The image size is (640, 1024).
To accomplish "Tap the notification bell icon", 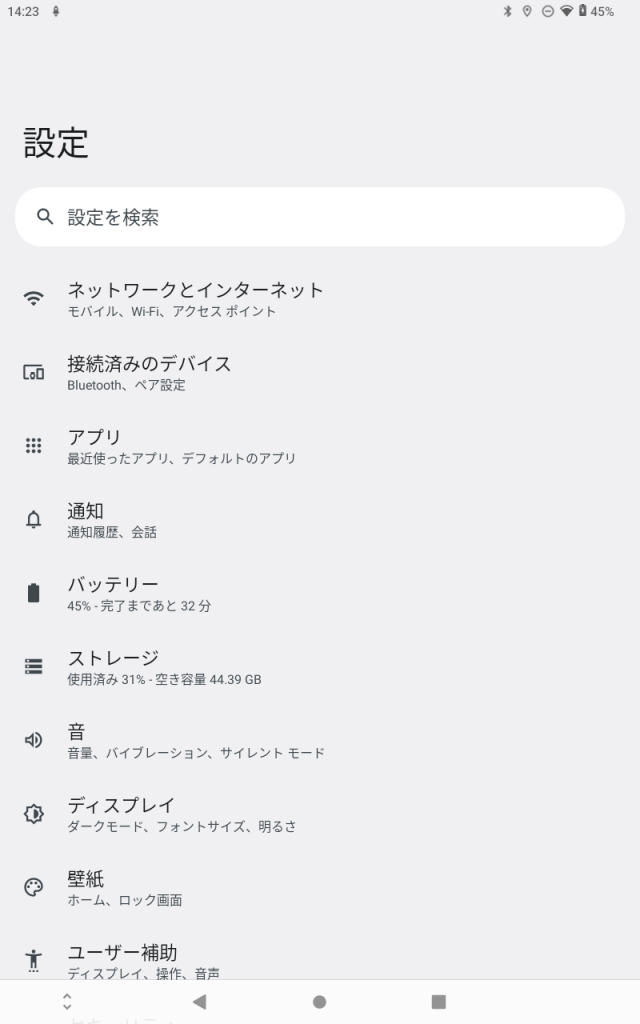I will [34, 520].
